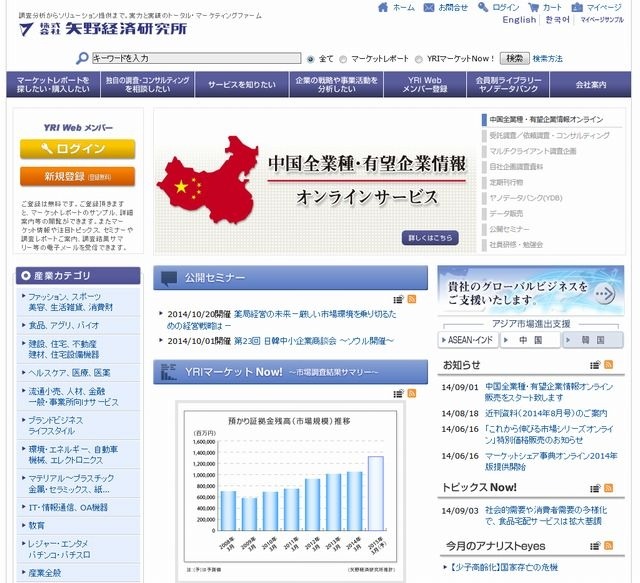This screenshot has width=640, height=583.
Task: Open RSS feed for 公開セミナー section
Action: coord(412,299)
